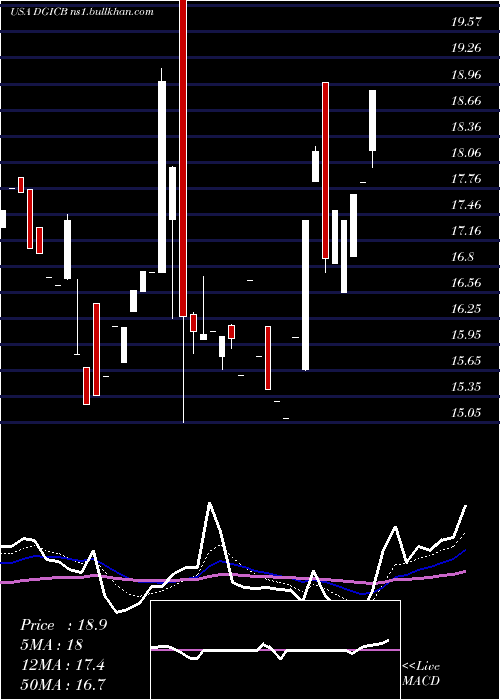Click the 18.66 price axis label
Image resolution: width=500 pixels, height=700 pixels.
click(x=467, y=100)
